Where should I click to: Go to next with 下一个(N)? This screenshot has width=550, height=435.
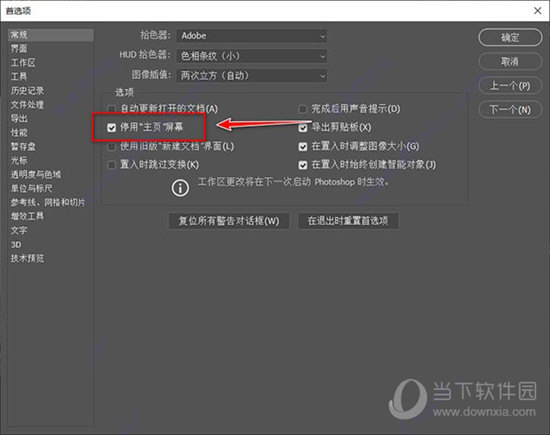click(x=510, y=110)
